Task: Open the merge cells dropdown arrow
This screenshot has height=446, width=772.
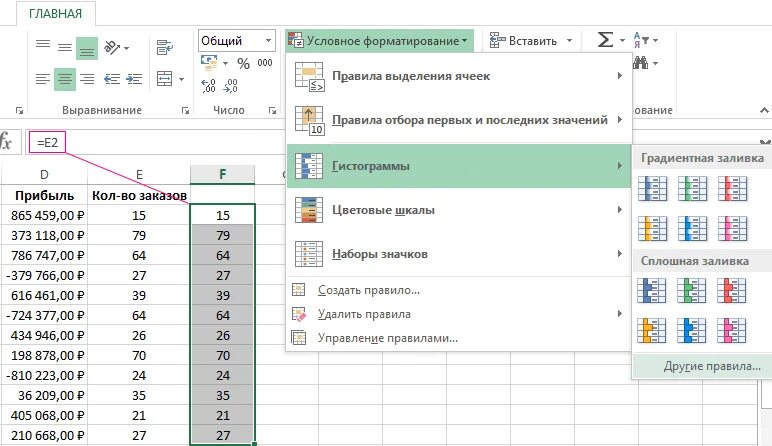Action: pos(181,79)
